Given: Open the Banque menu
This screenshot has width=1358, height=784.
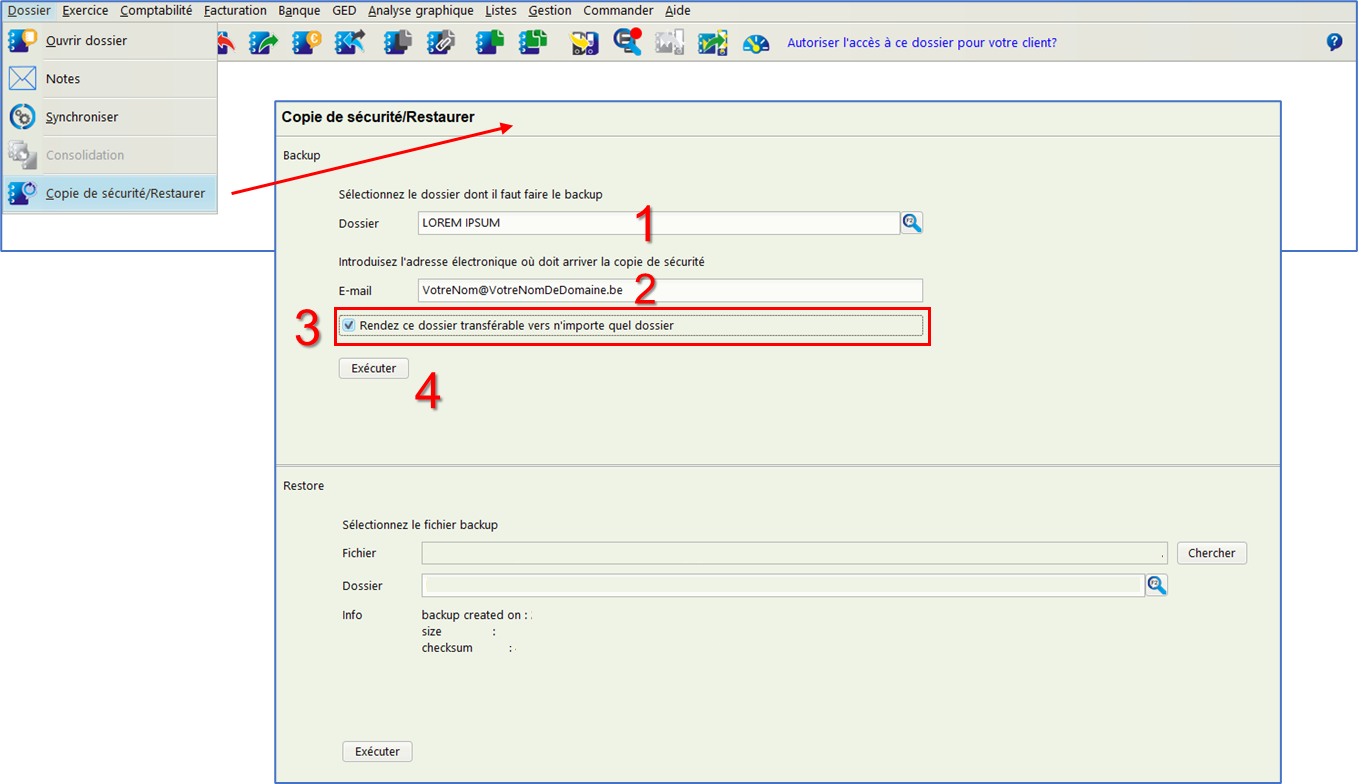Looking at the screenshot, I should click(x=299, y=11).
